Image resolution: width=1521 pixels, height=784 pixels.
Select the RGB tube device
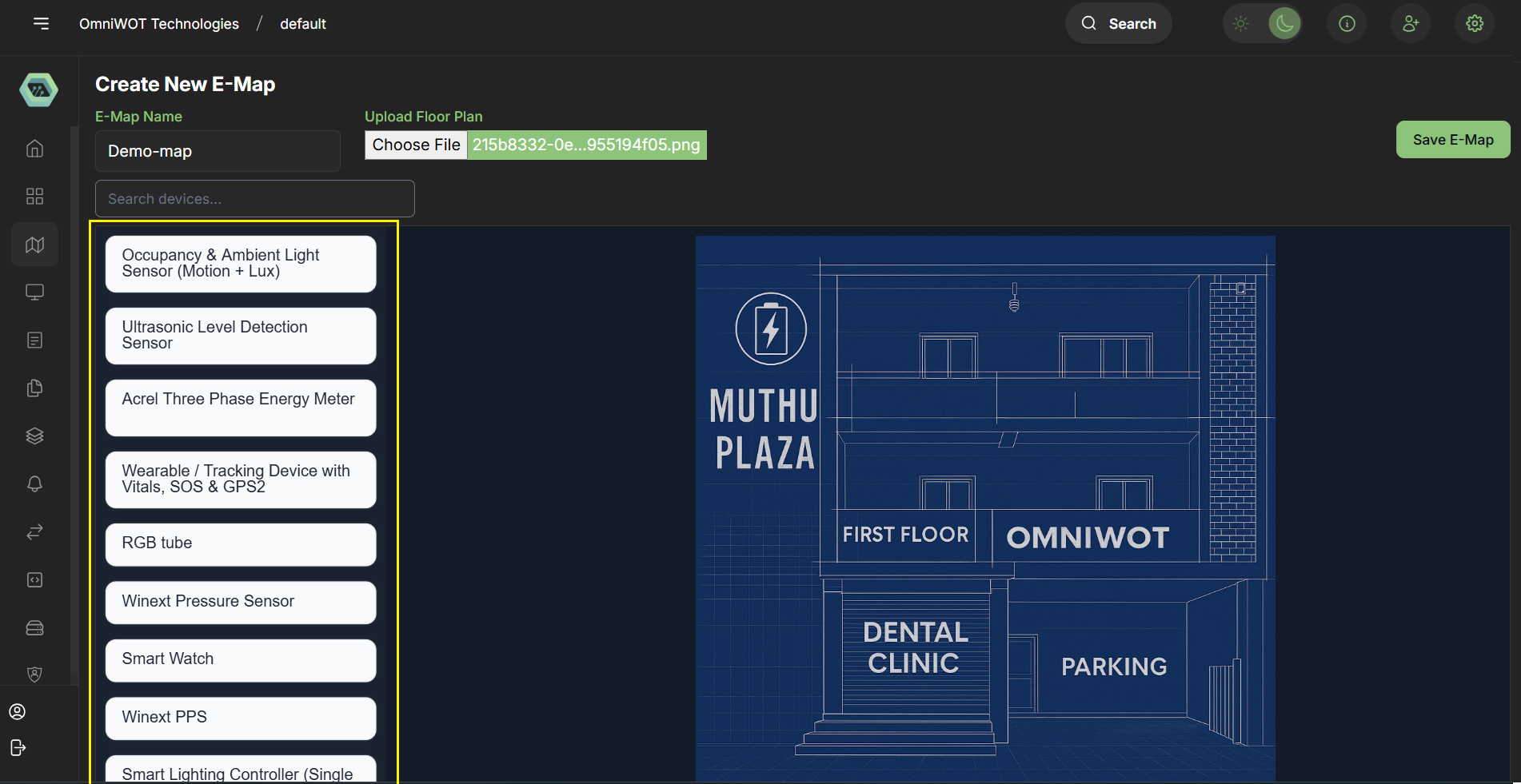(x=240, y=544)
